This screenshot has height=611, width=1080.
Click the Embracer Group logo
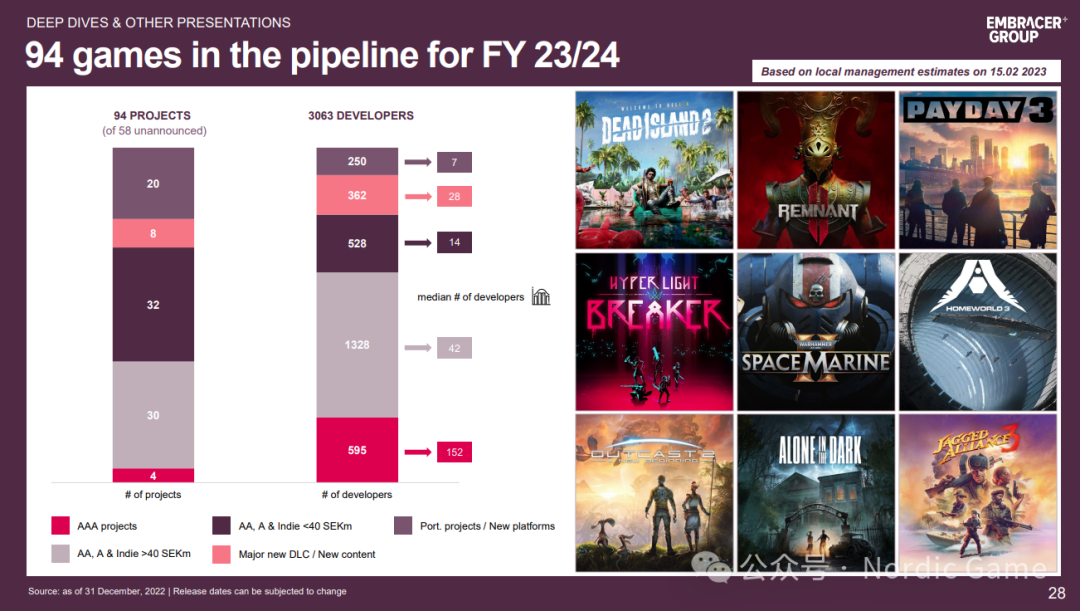click(x=1026, y=30)
